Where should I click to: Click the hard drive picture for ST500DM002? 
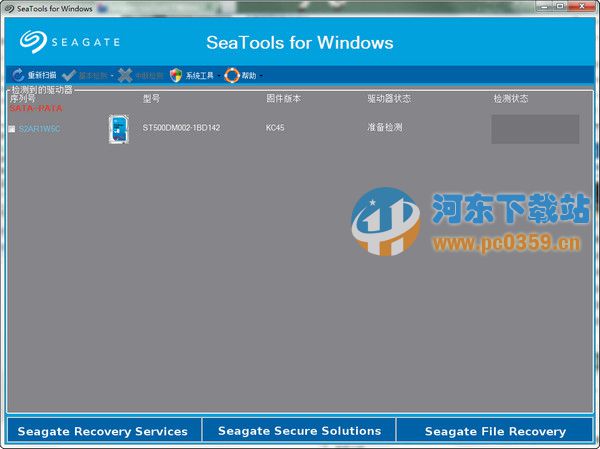point(119,129)
